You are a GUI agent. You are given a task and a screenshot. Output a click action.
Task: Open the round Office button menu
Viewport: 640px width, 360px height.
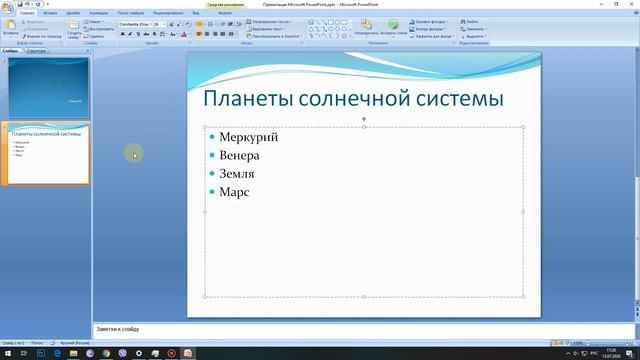coord(7,7)
